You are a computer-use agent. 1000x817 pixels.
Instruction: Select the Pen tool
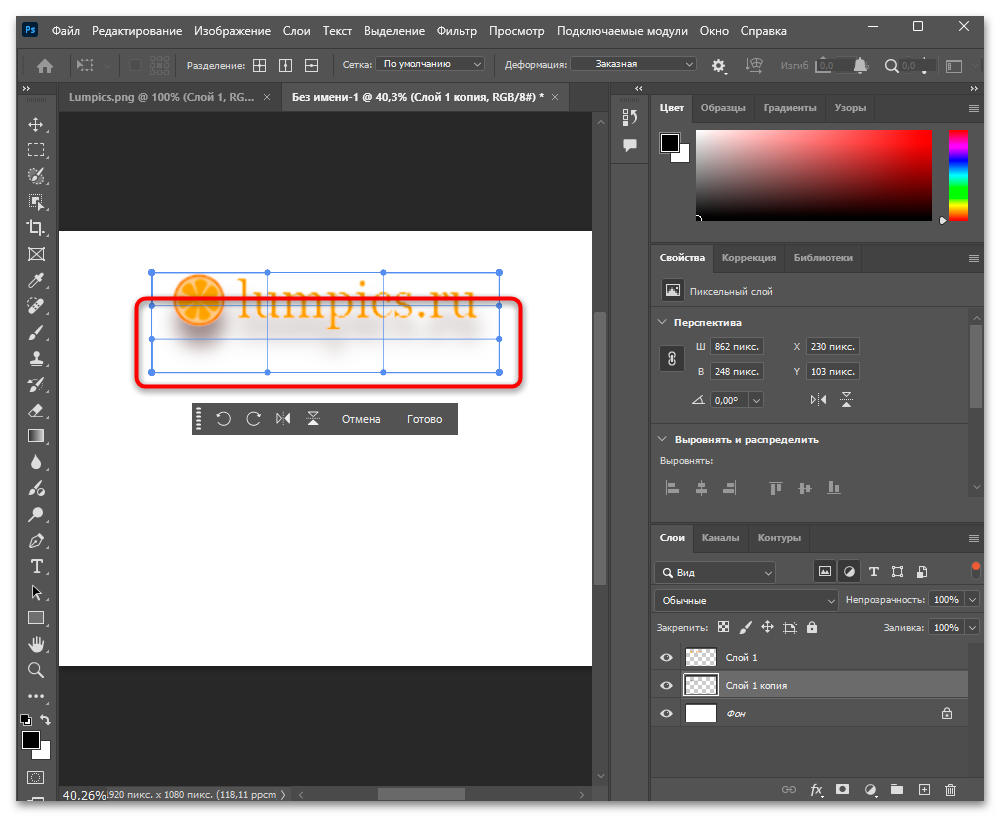pyautogui.click(x=36, y=541)
